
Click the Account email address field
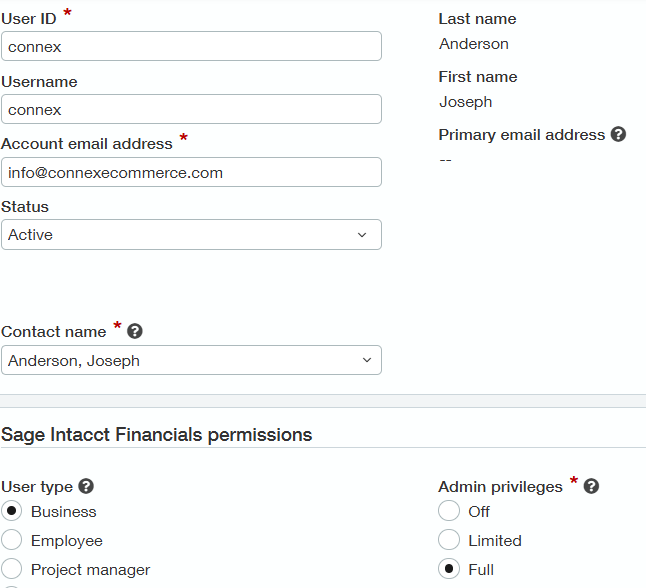pyautogui.click(x=192, y=172)
